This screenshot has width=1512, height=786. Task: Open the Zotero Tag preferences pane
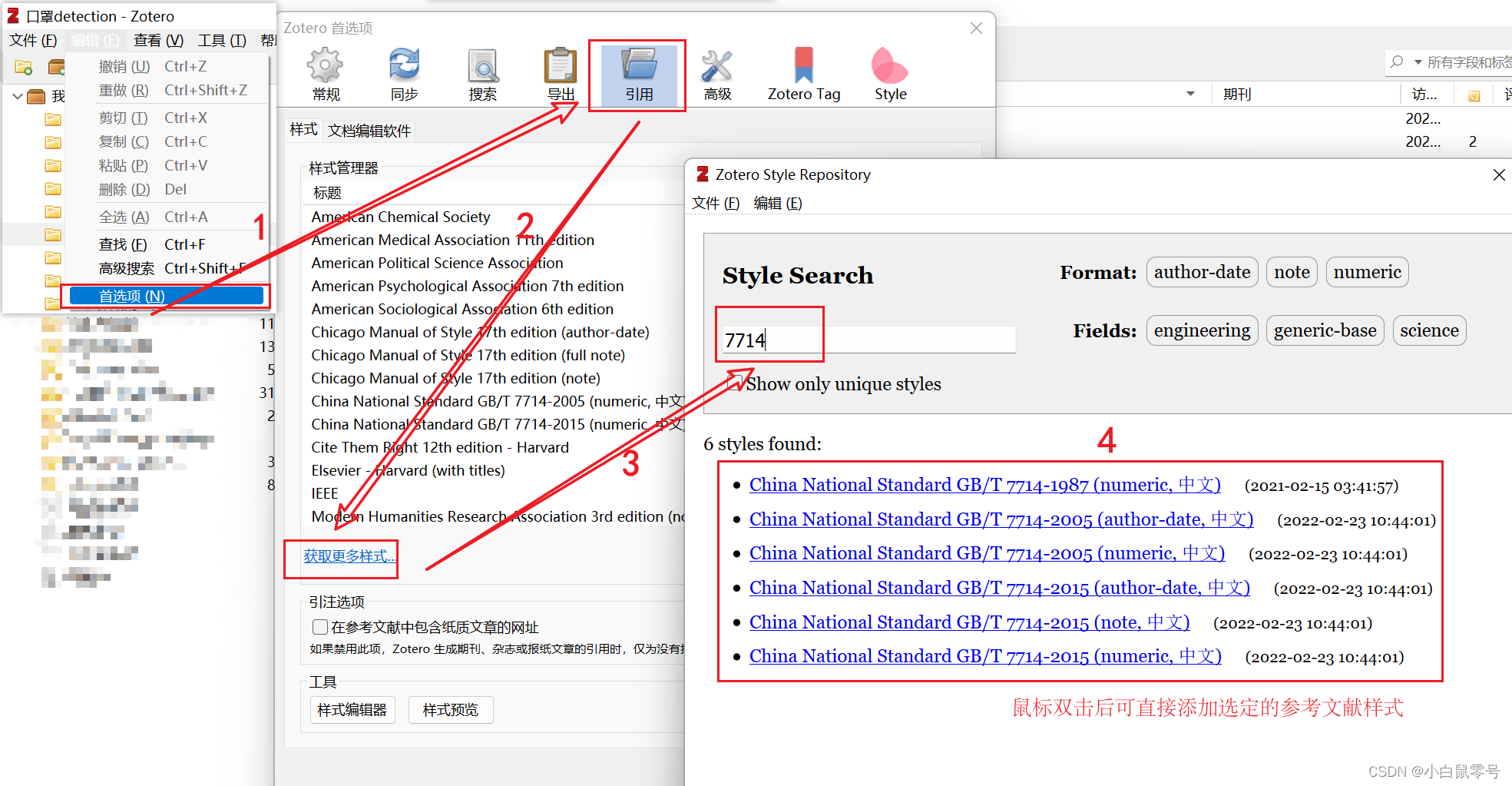click(x=804, y=75)
